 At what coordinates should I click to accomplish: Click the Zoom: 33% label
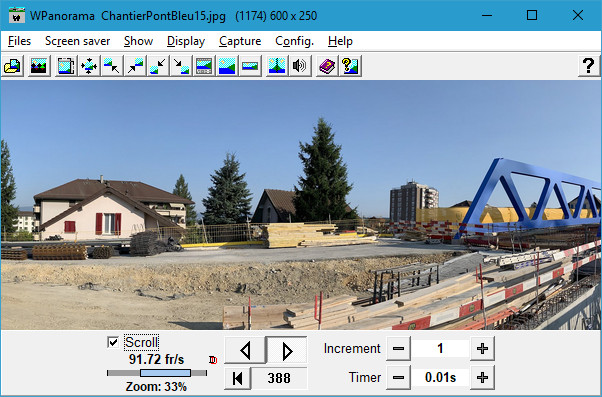(x=156, y=386)
